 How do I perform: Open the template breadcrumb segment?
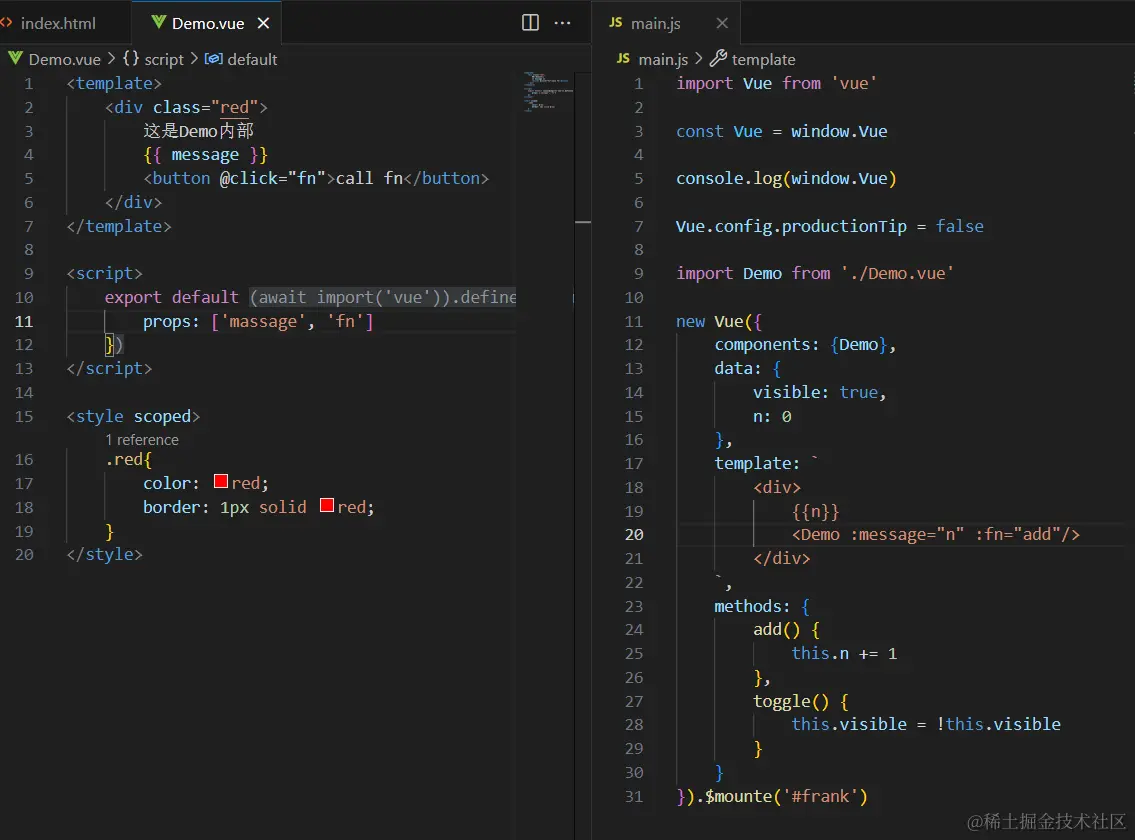[763, 59]
